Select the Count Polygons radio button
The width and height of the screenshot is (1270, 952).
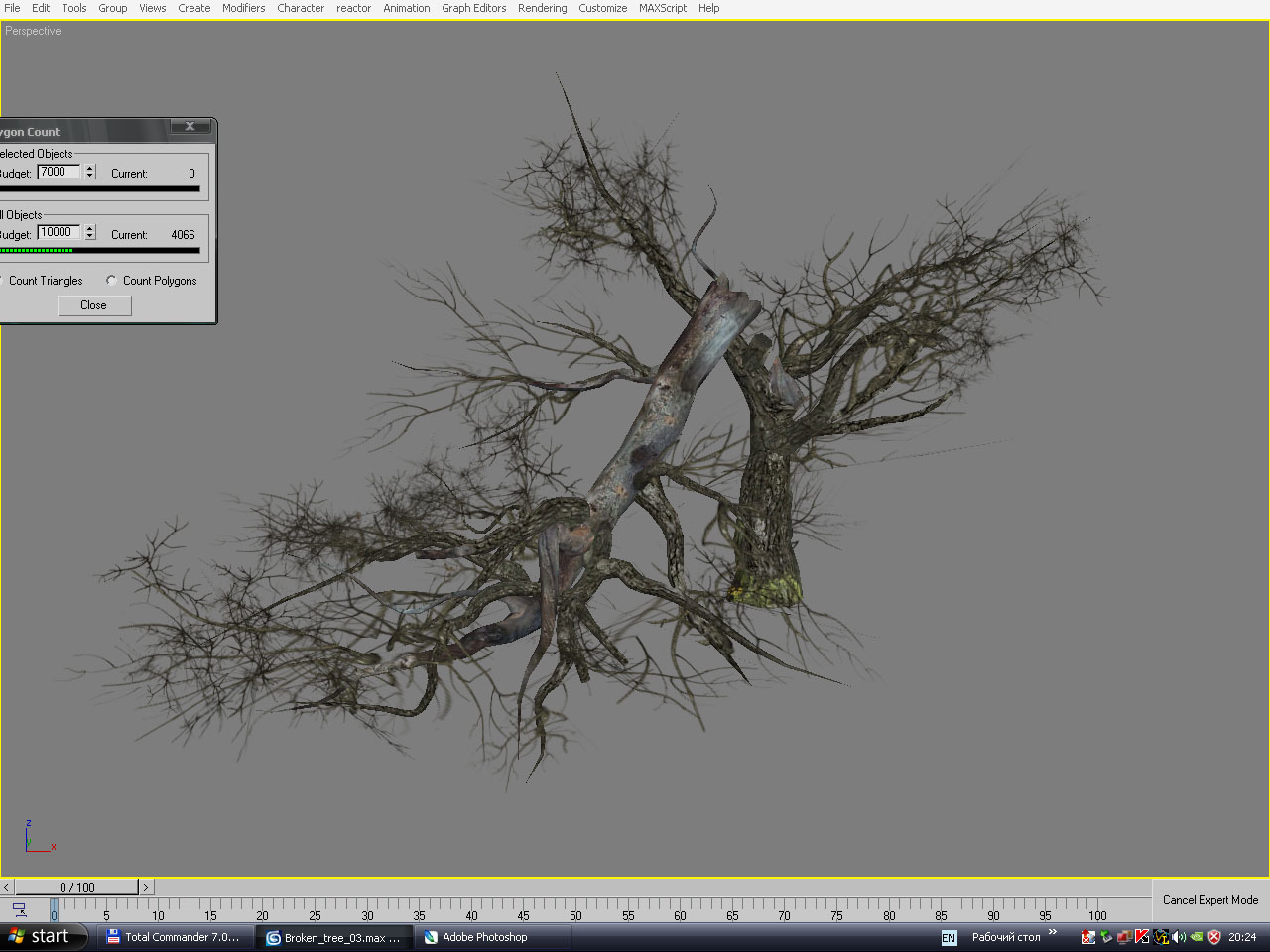pos(111,281)
